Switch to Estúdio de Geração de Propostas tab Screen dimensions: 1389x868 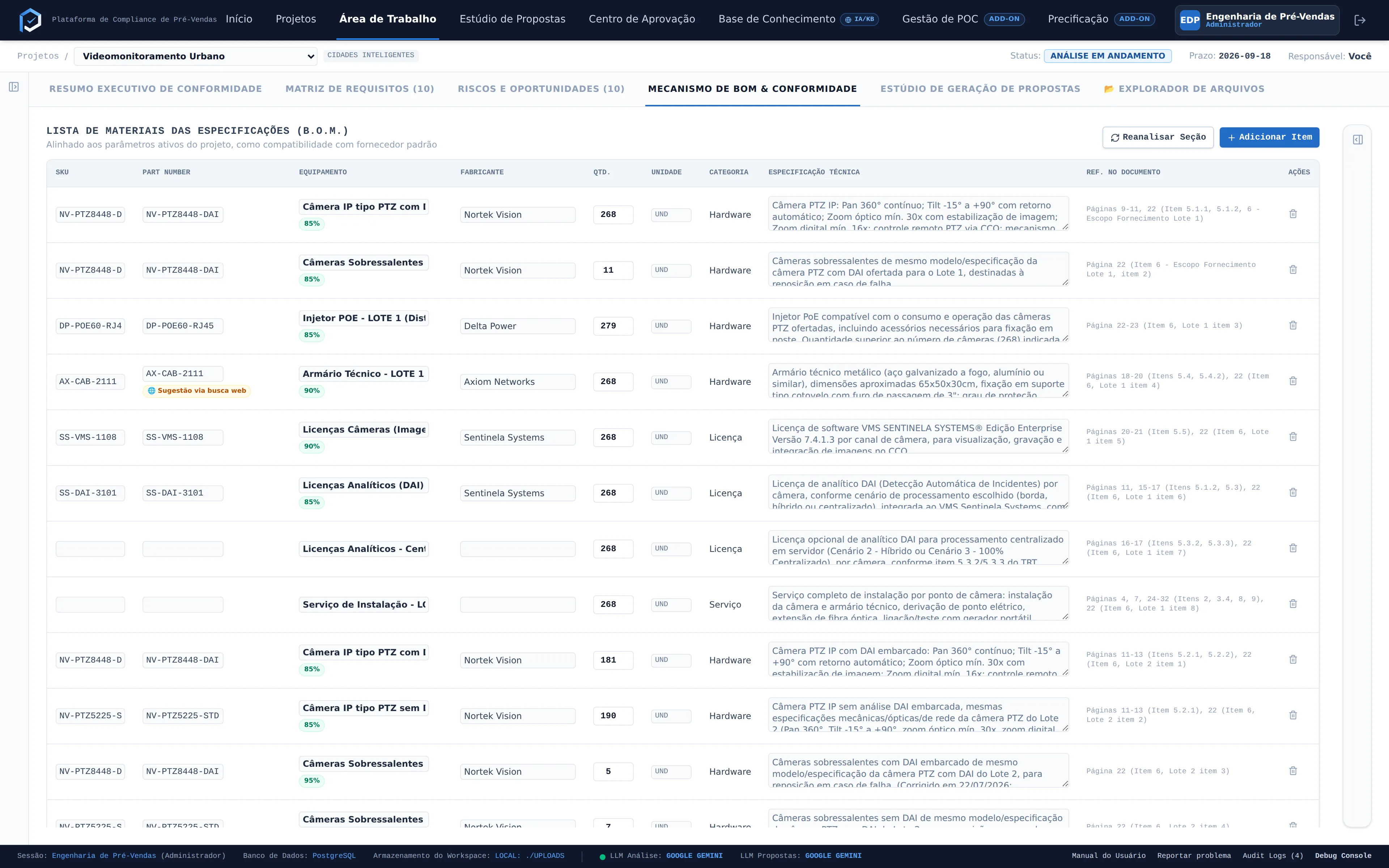[980, 89]
